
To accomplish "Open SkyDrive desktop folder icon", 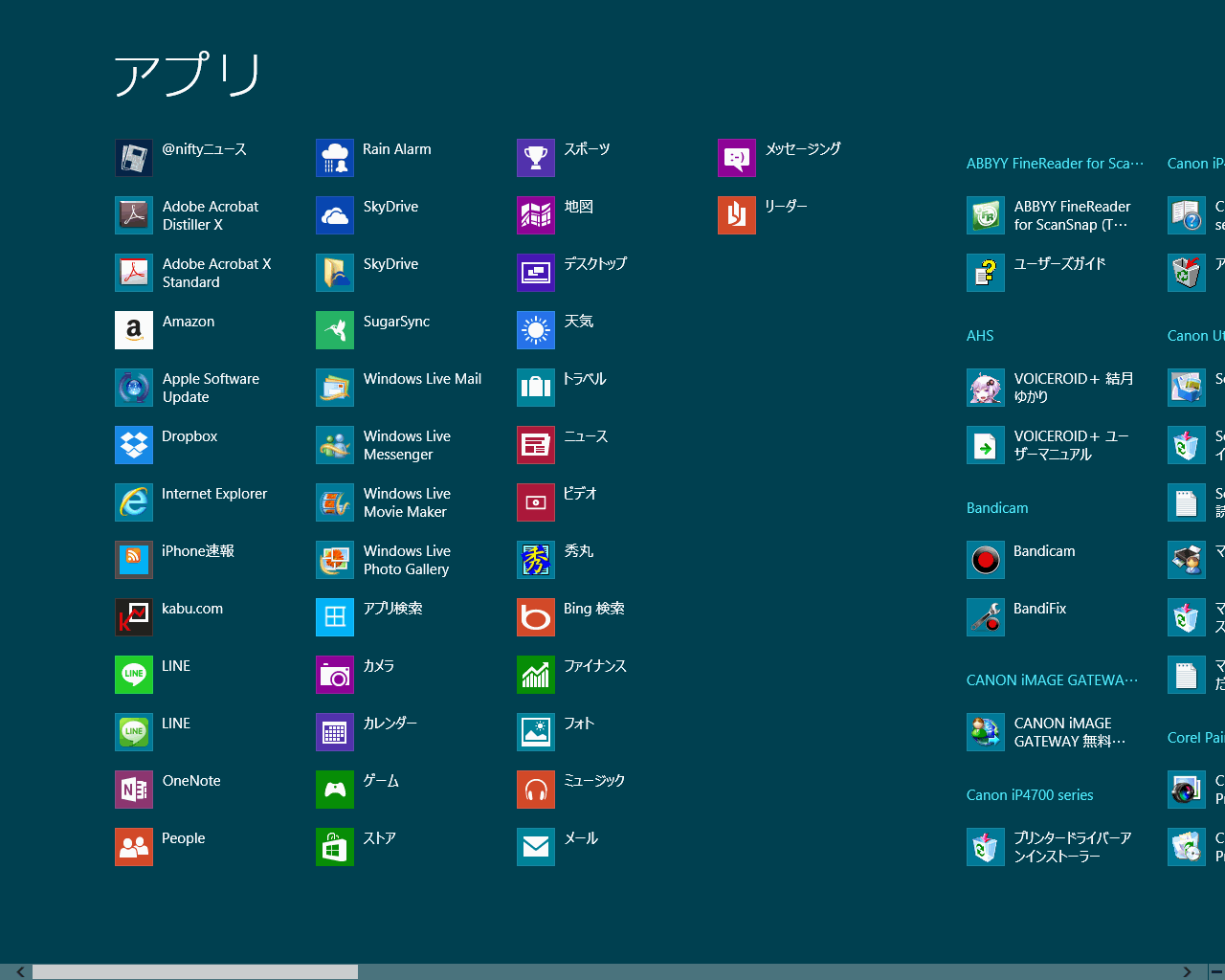I will (x=335, y=273).
